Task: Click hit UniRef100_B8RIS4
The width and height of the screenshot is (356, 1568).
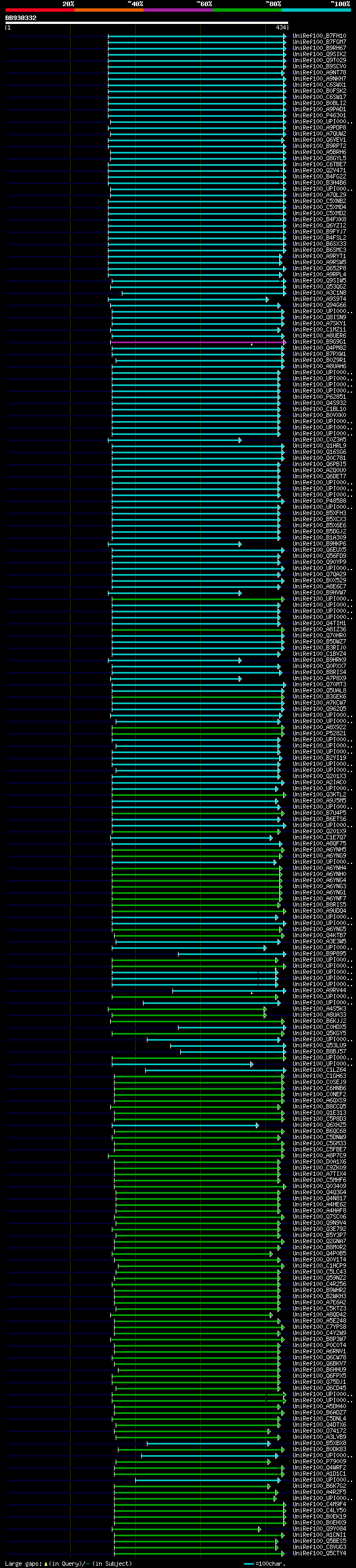Action: click(319, 672)
